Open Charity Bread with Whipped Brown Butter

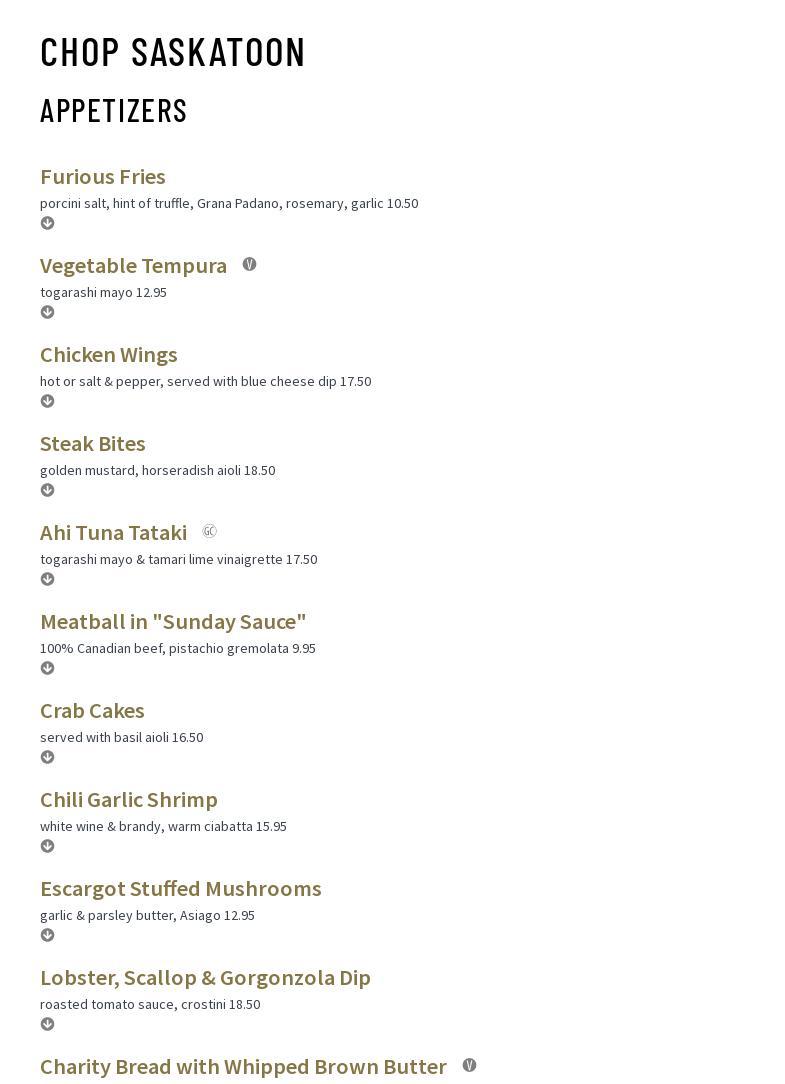tap(243, 1067)
